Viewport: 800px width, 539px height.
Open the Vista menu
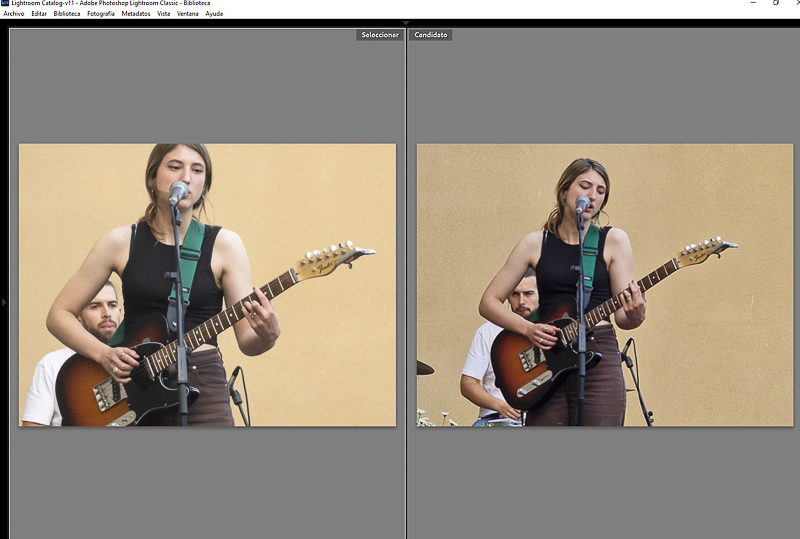pyautogui.click(x=164, y=14)
